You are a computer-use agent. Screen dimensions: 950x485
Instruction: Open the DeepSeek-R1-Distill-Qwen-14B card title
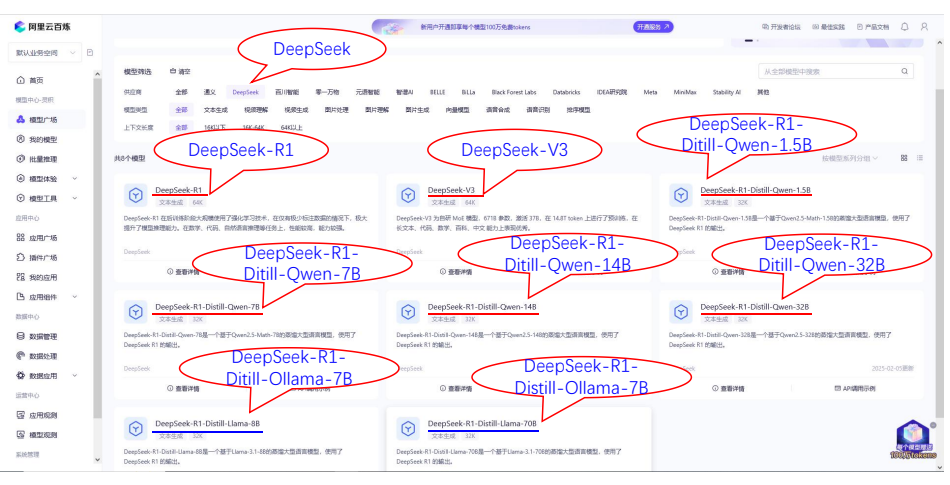[x=482, y=306]
